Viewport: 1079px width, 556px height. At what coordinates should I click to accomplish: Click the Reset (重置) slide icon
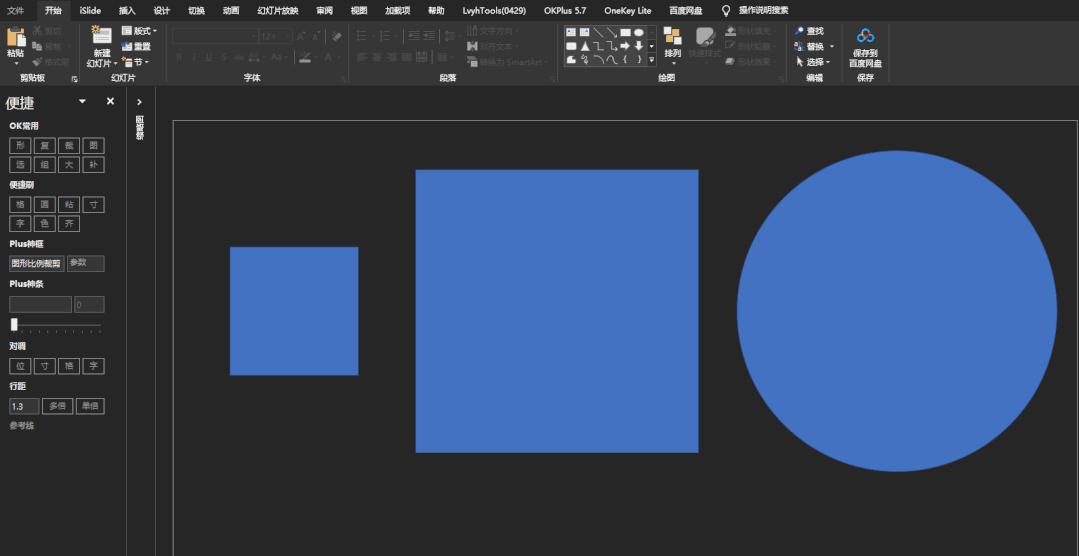click(127, 46)
